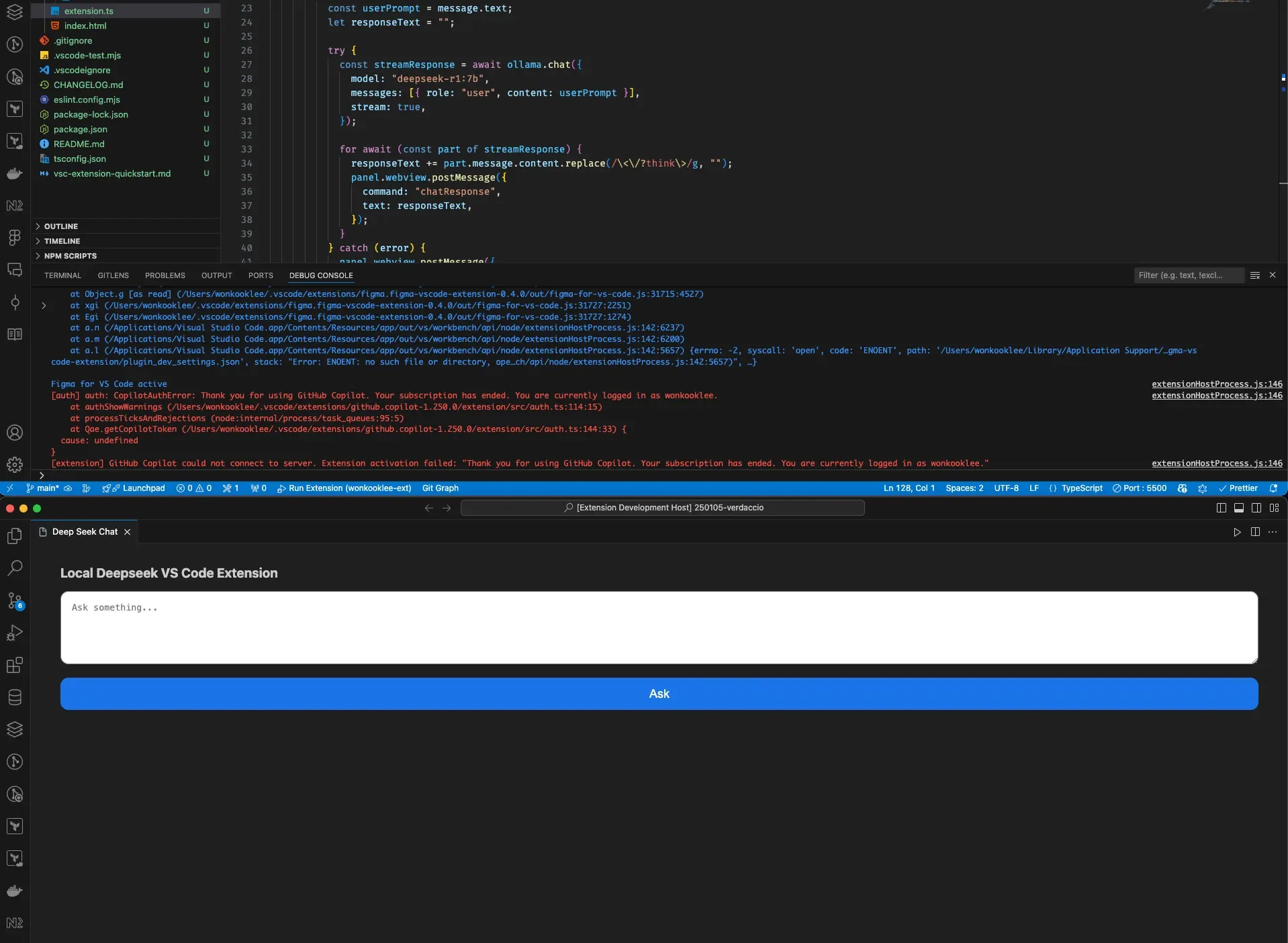Toggle Live Server Port 5500 in status bar

(x=1140, y=488)
